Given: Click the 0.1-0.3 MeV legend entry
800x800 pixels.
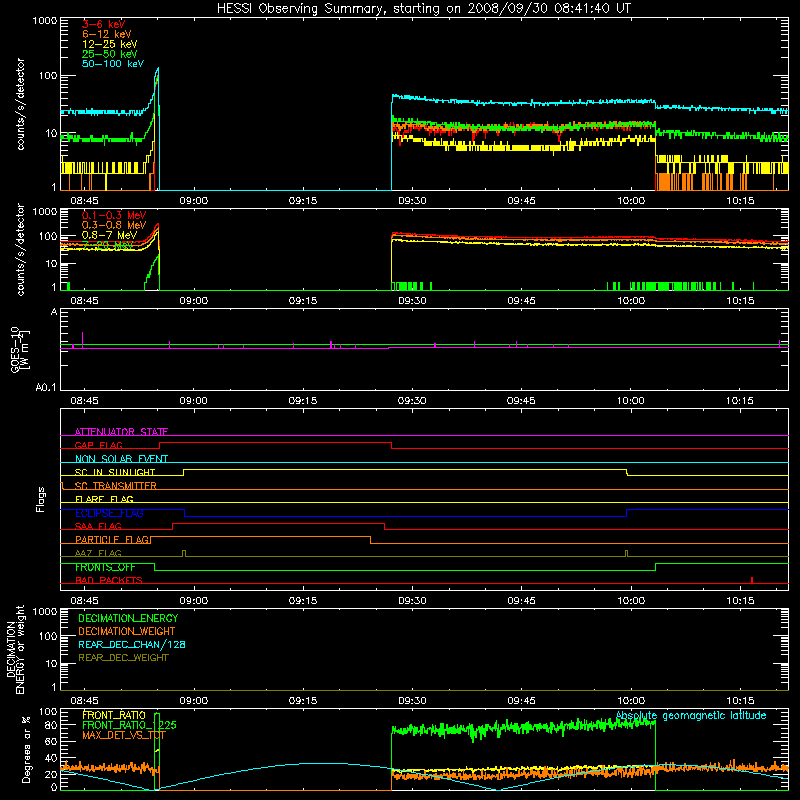Looking at the screenshot, I should [114, 215].
